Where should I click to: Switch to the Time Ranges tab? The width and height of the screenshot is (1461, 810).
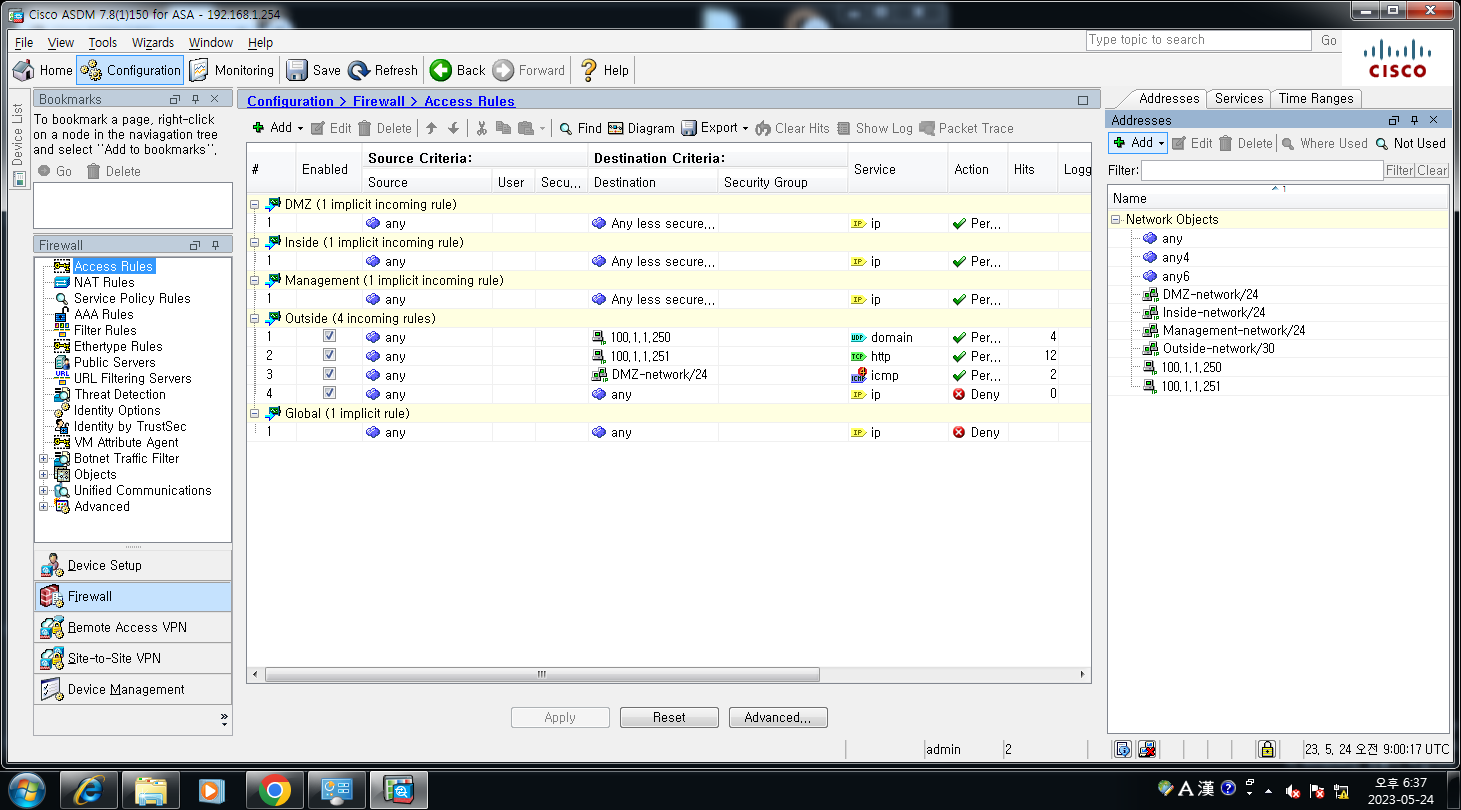click(x=1316, y=98)
